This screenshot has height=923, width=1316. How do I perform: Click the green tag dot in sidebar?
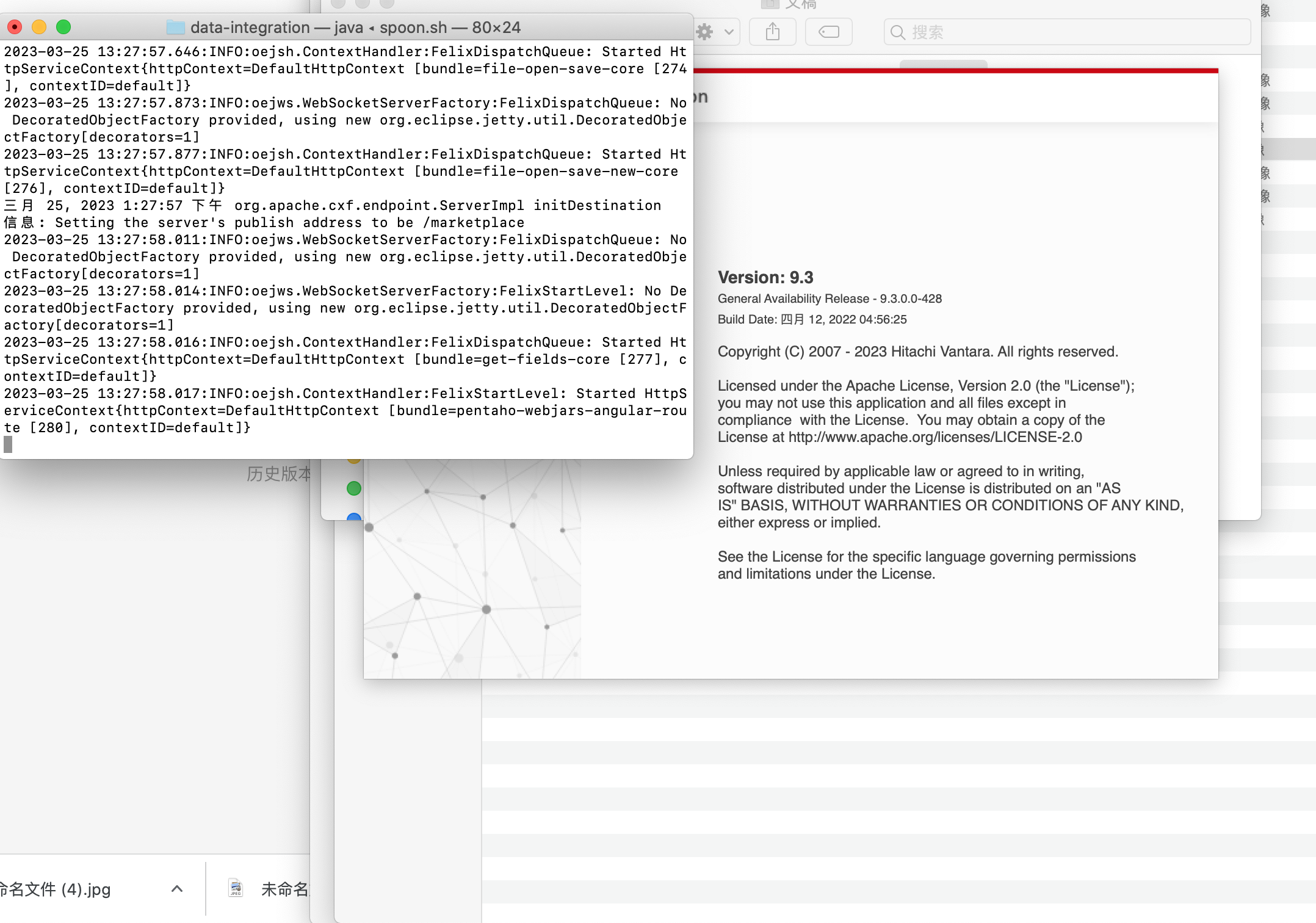pos(354,488)
